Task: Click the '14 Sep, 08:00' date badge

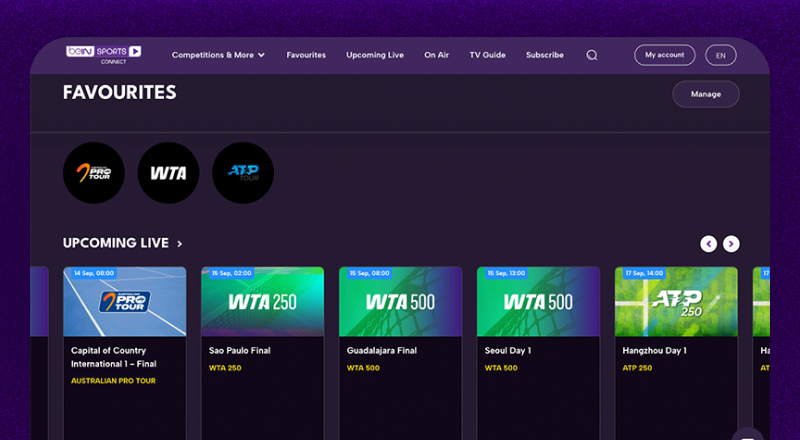Action: 94,273
